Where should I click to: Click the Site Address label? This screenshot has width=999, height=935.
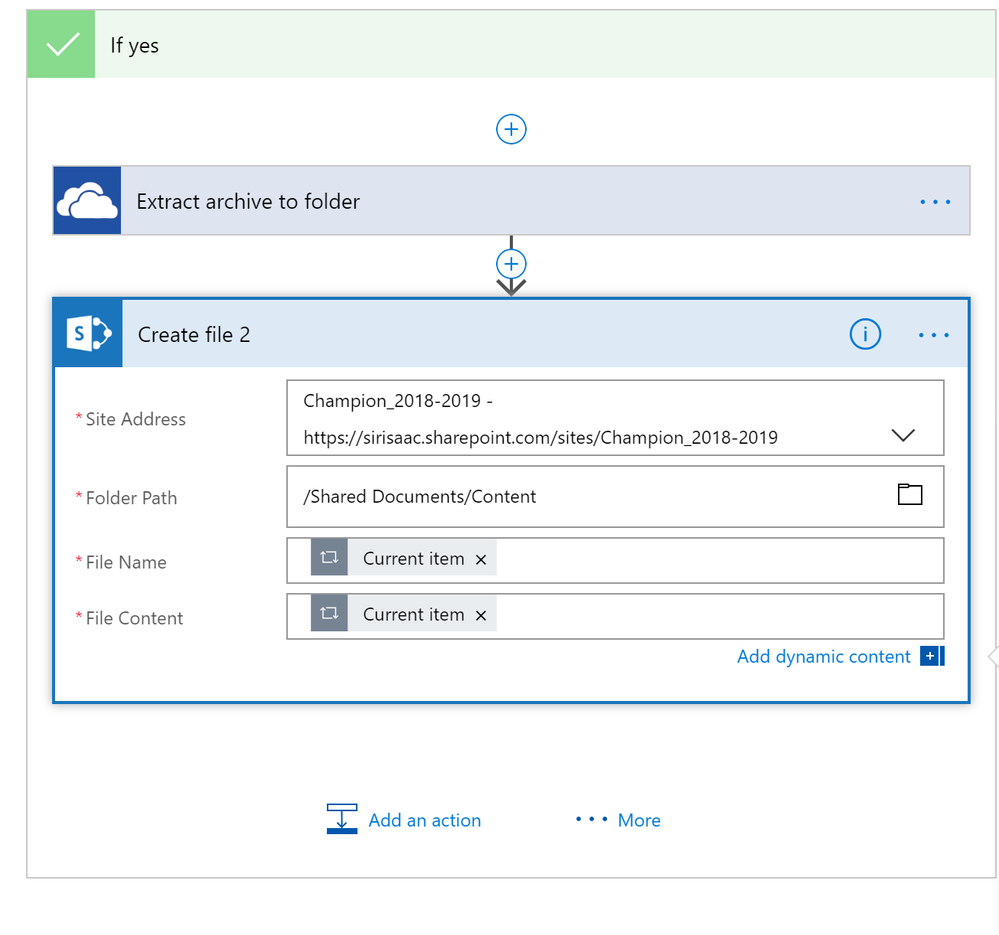[x=136, y=419]
